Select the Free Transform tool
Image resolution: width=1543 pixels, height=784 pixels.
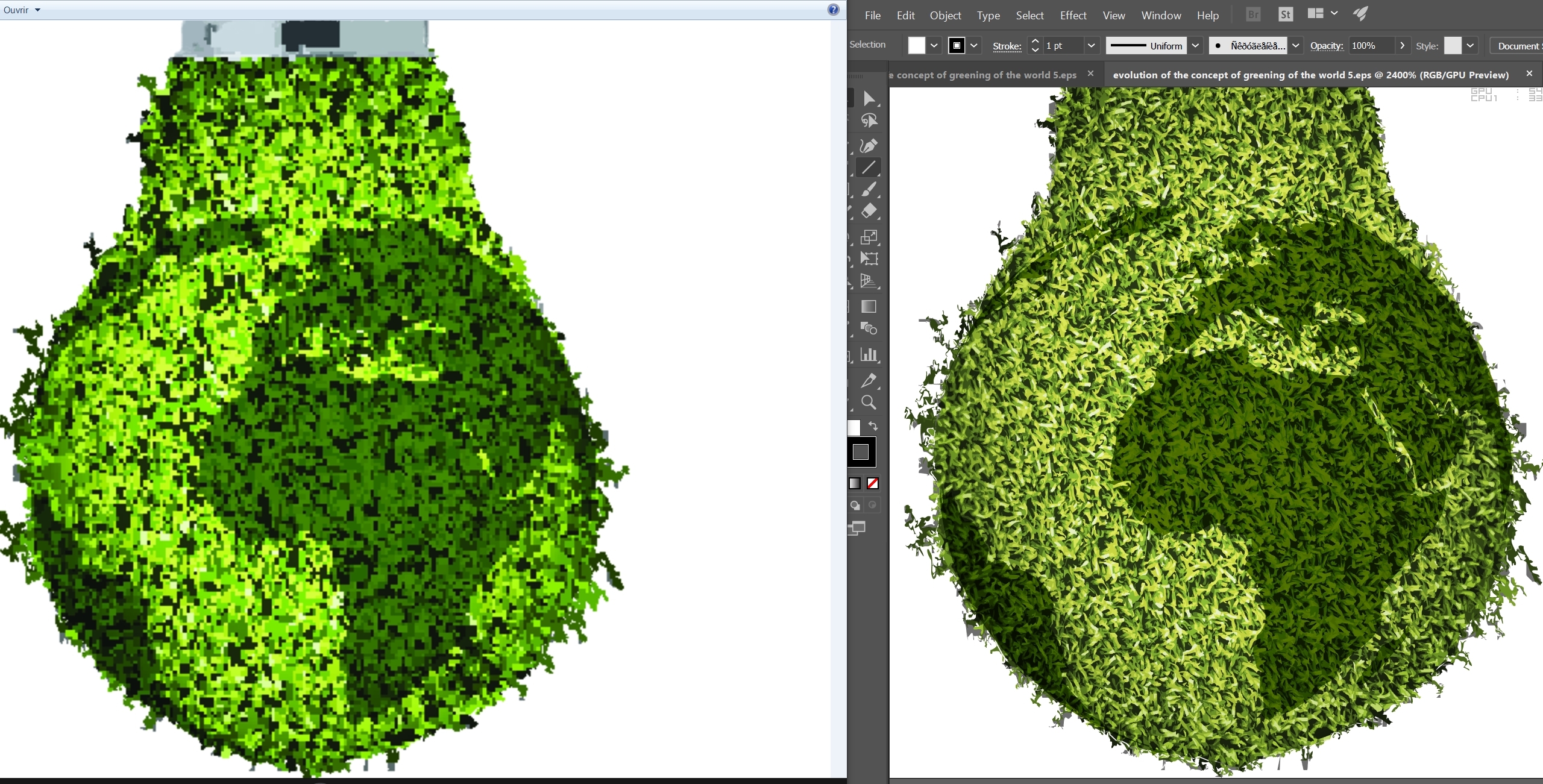pos(869,259)
